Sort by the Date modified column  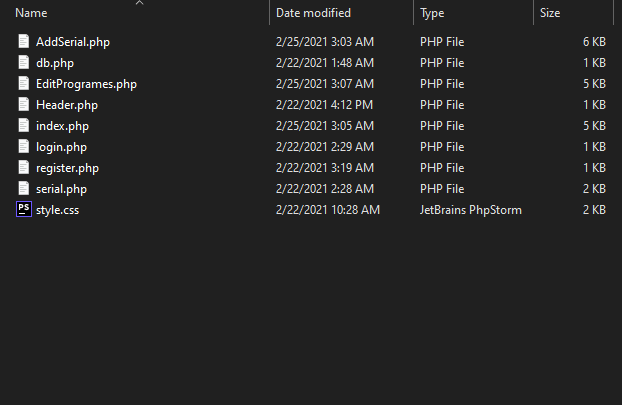(313, 13)
